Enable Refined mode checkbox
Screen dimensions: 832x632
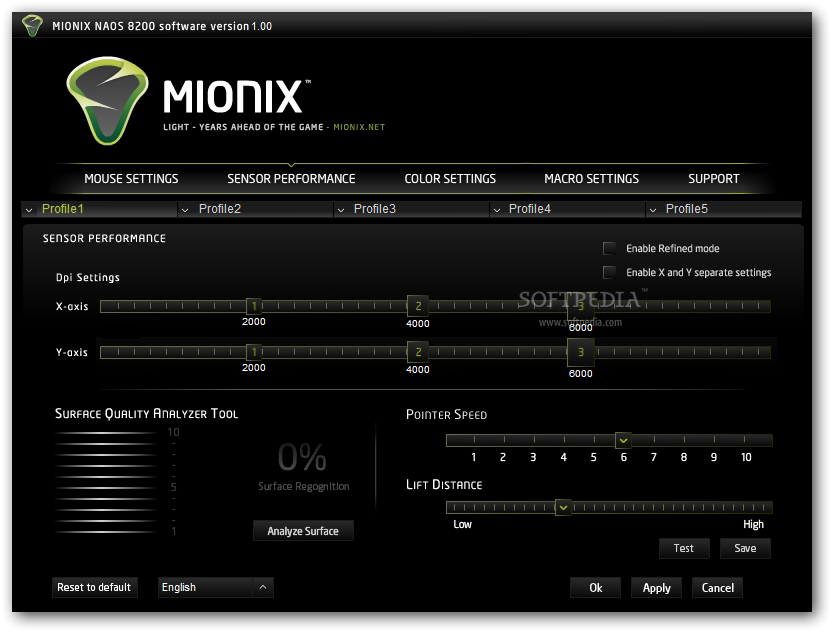coord(609,248)
